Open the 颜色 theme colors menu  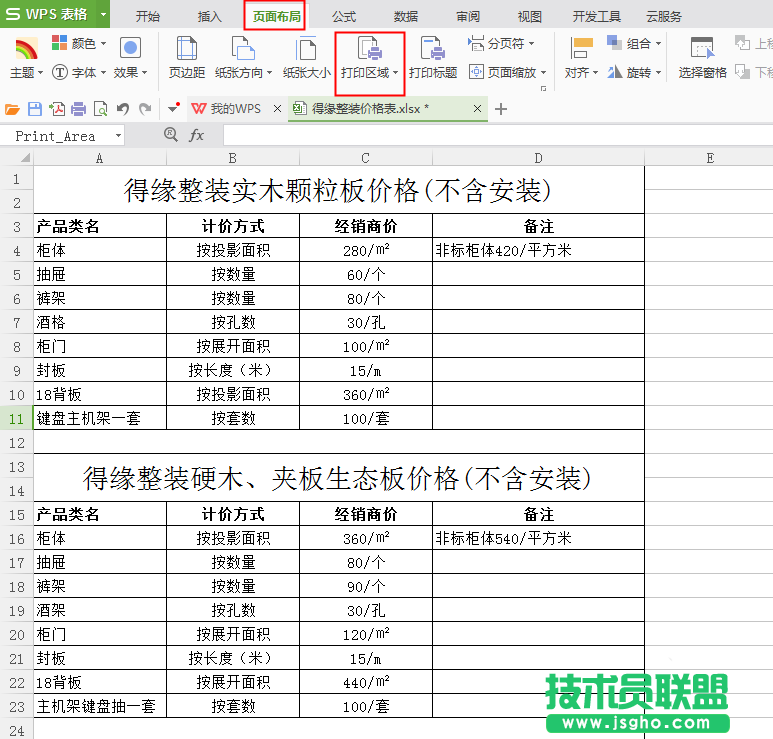79,43
